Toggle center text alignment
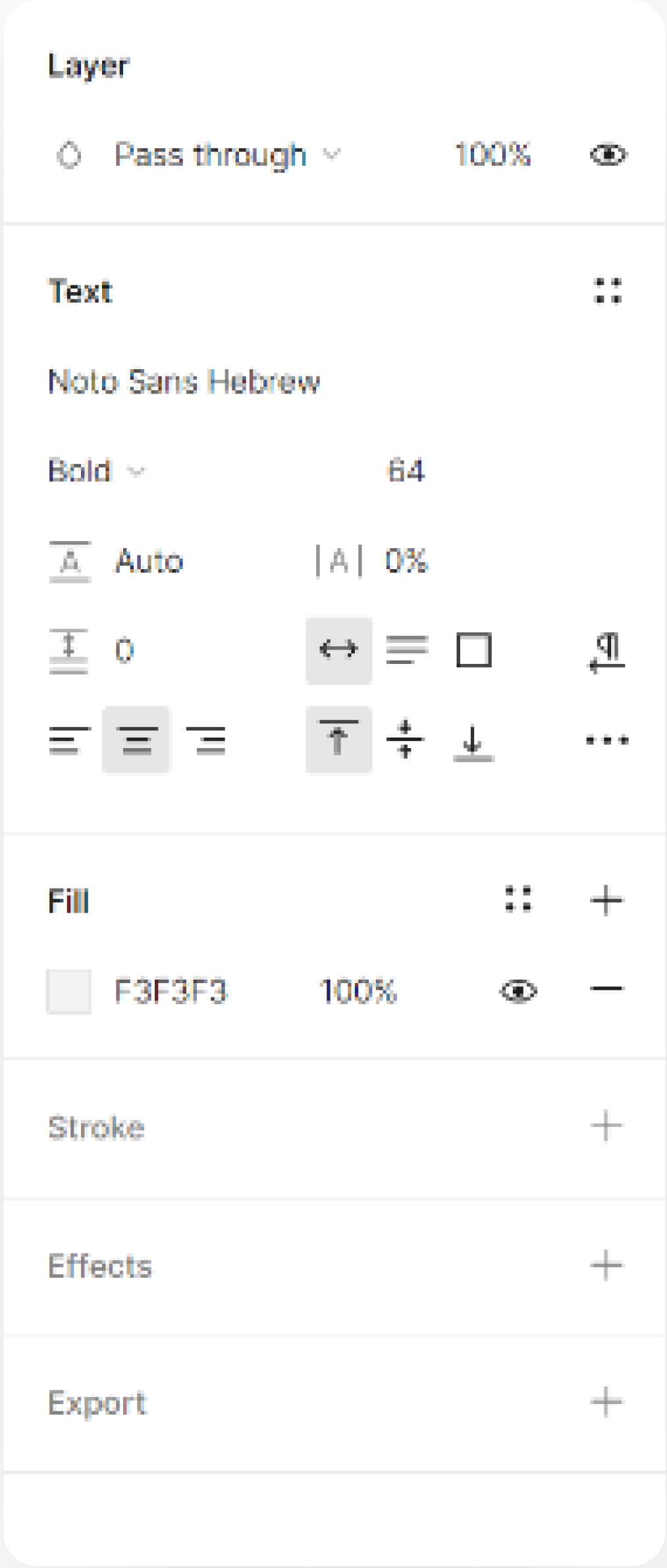667x1568 pixels. point(136,740)
